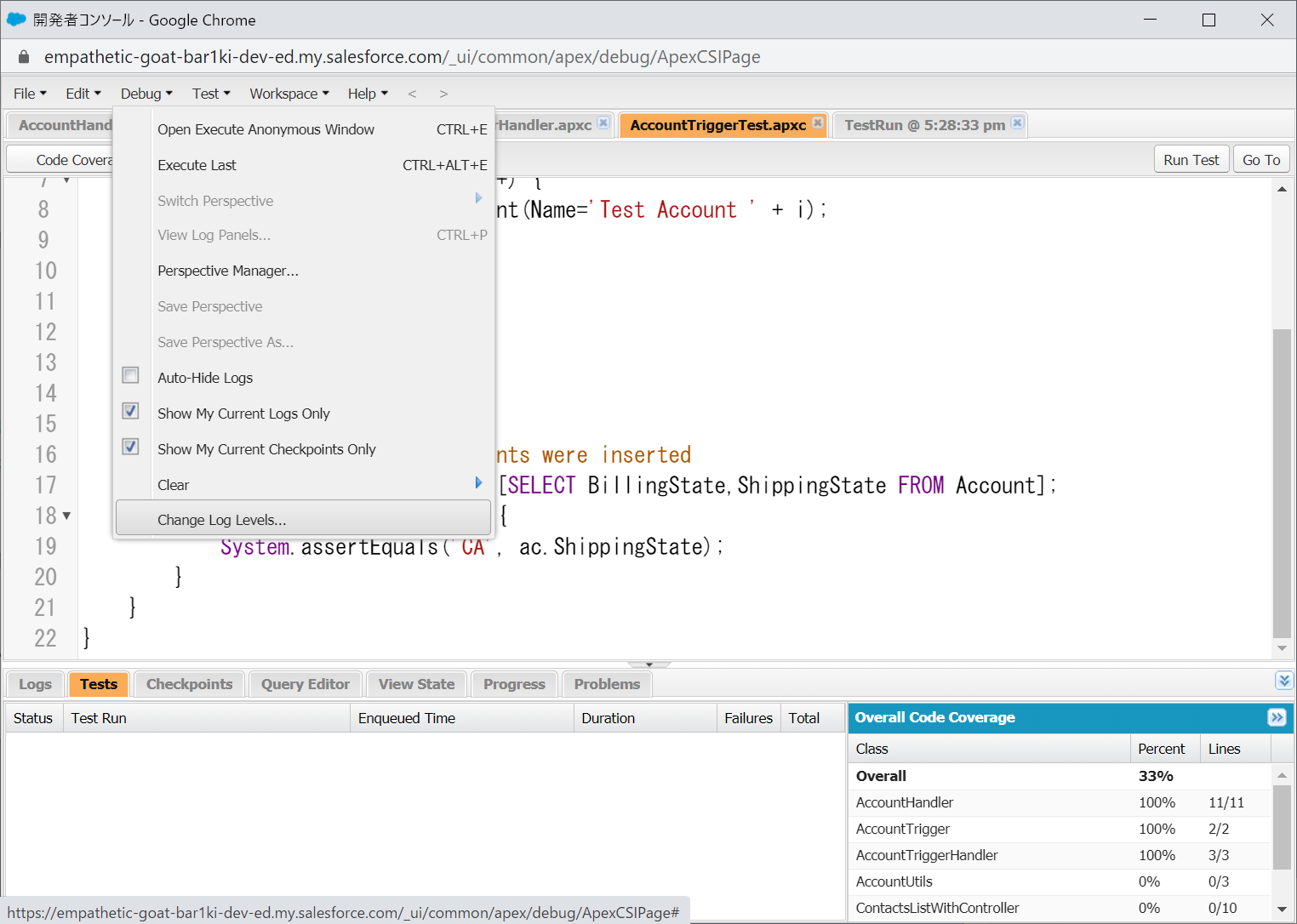Viewport: 1297px width, 924px height.
Task: Toggle the Auto-Hide Logs checkbox
Action: pos(130,375)
